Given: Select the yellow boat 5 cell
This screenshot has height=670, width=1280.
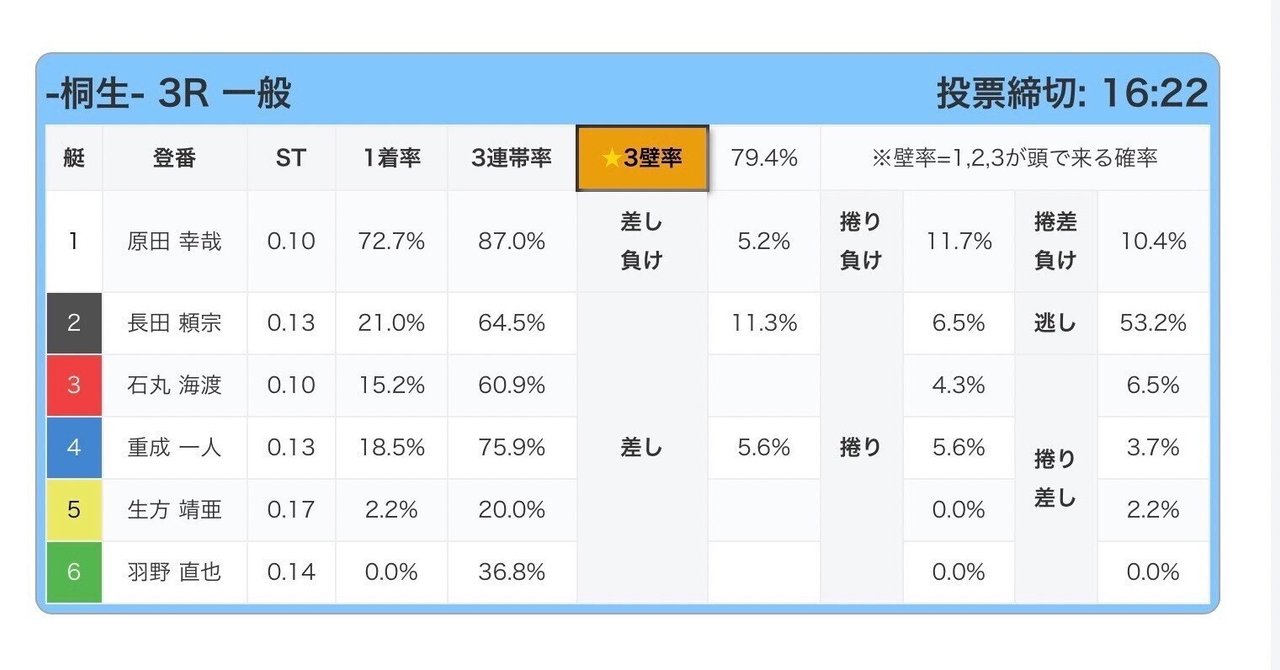Looking at the screenshot, I should click(74, 509).
